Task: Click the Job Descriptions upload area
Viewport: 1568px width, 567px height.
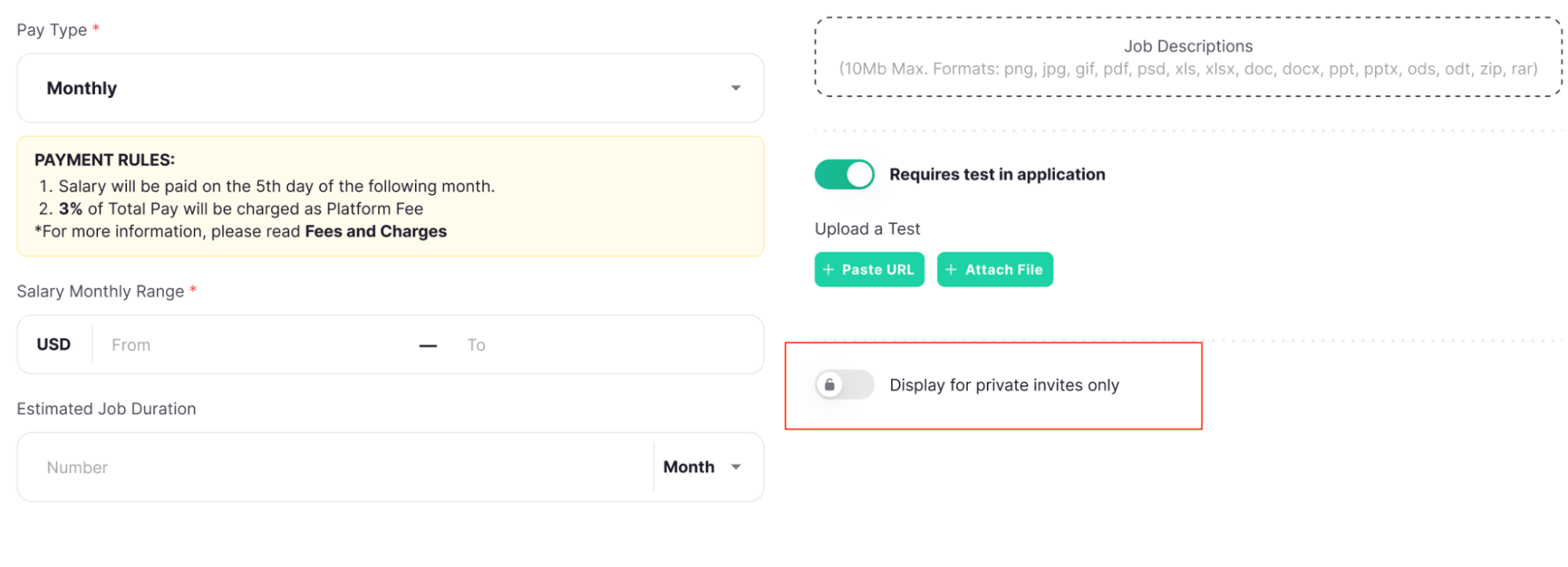Action: (x=1188, y=57)
